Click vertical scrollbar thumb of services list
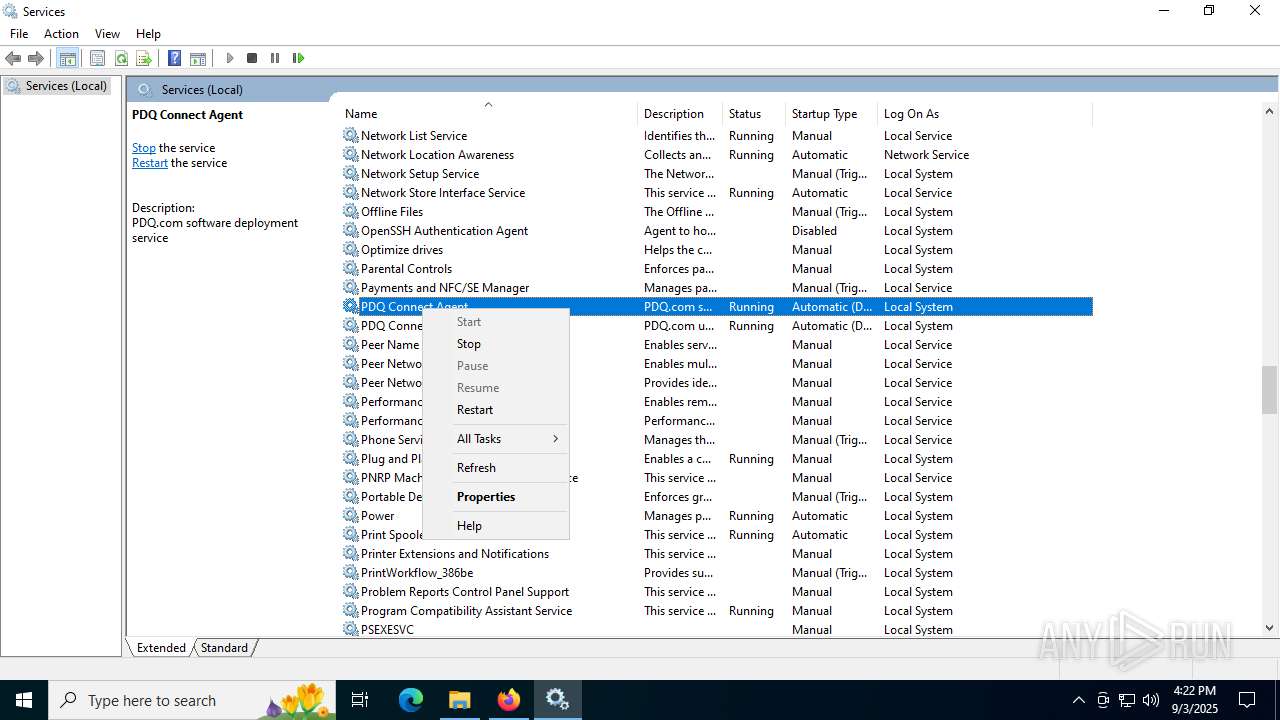This screenshot has height=720, width=1280. pyautogui.click(x=1269, y=389)
